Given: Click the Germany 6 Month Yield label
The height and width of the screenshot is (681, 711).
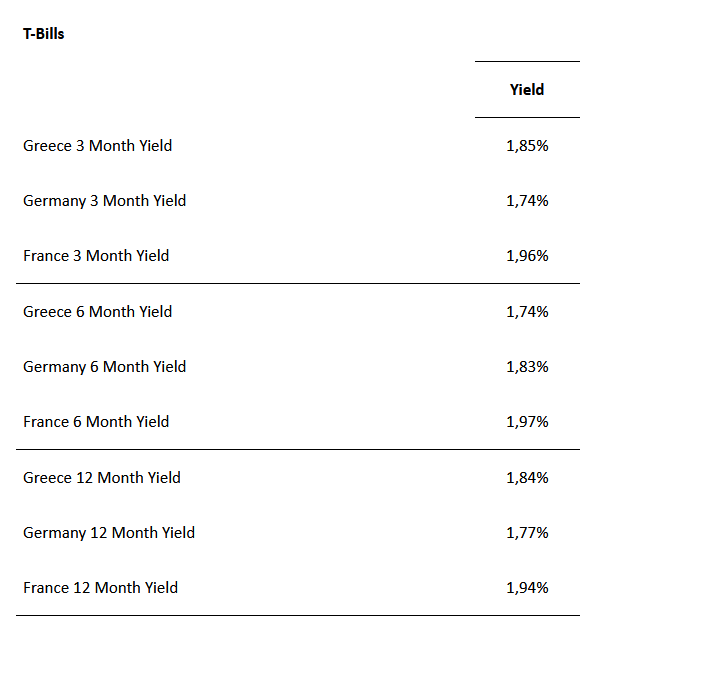Looking at the screenshot, I should 105,367.
